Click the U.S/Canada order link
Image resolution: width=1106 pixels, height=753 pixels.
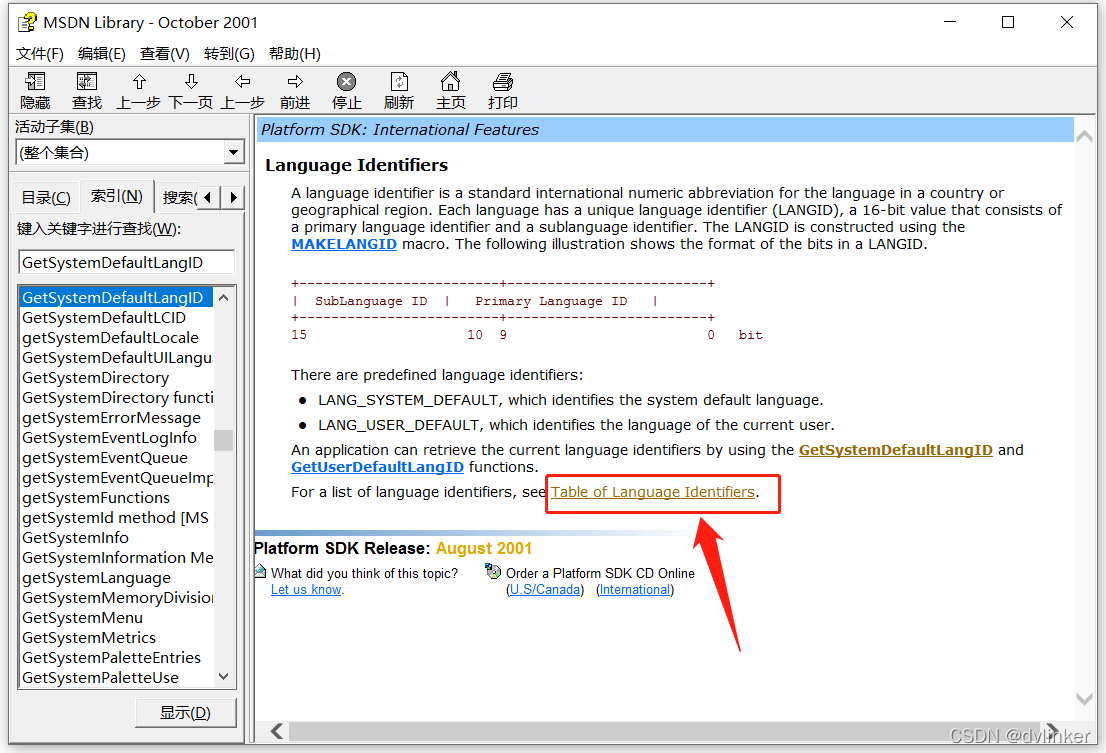click(545, 590)
